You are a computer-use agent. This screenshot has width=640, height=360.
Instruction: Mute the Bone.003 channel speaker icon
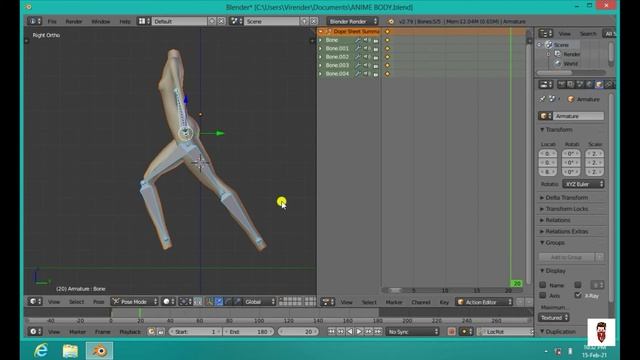click(x=367, y=65)
